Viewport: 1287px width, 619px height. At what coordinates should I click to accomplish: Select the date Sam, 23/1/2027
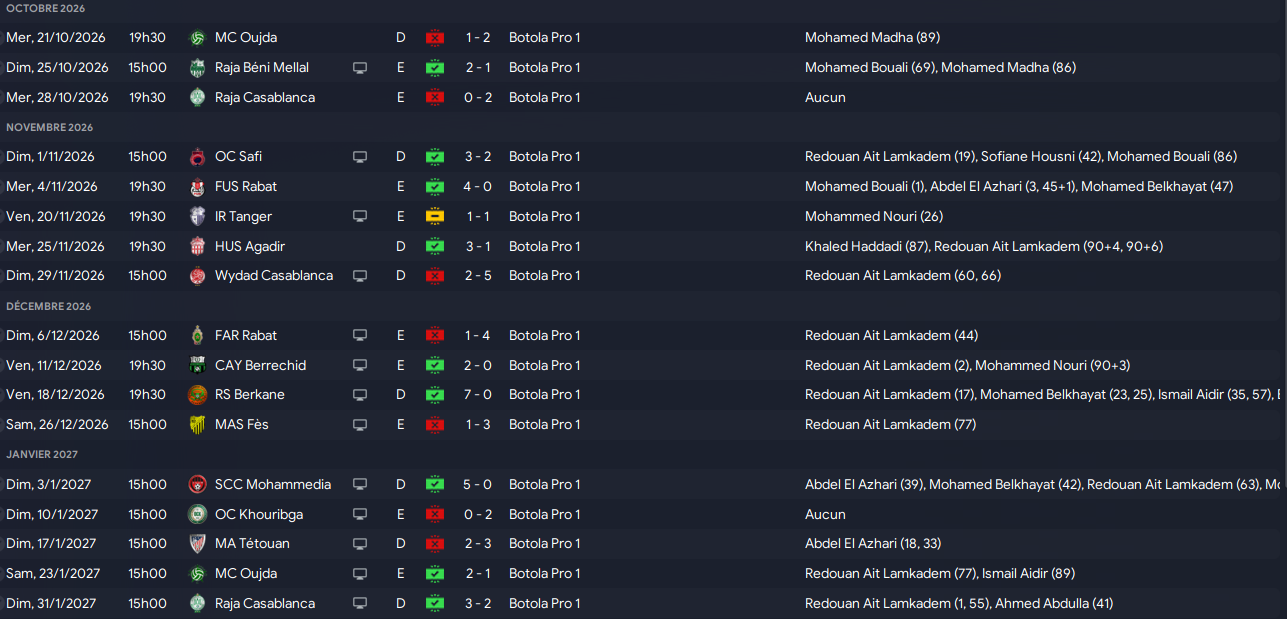[x=53, y=574]
